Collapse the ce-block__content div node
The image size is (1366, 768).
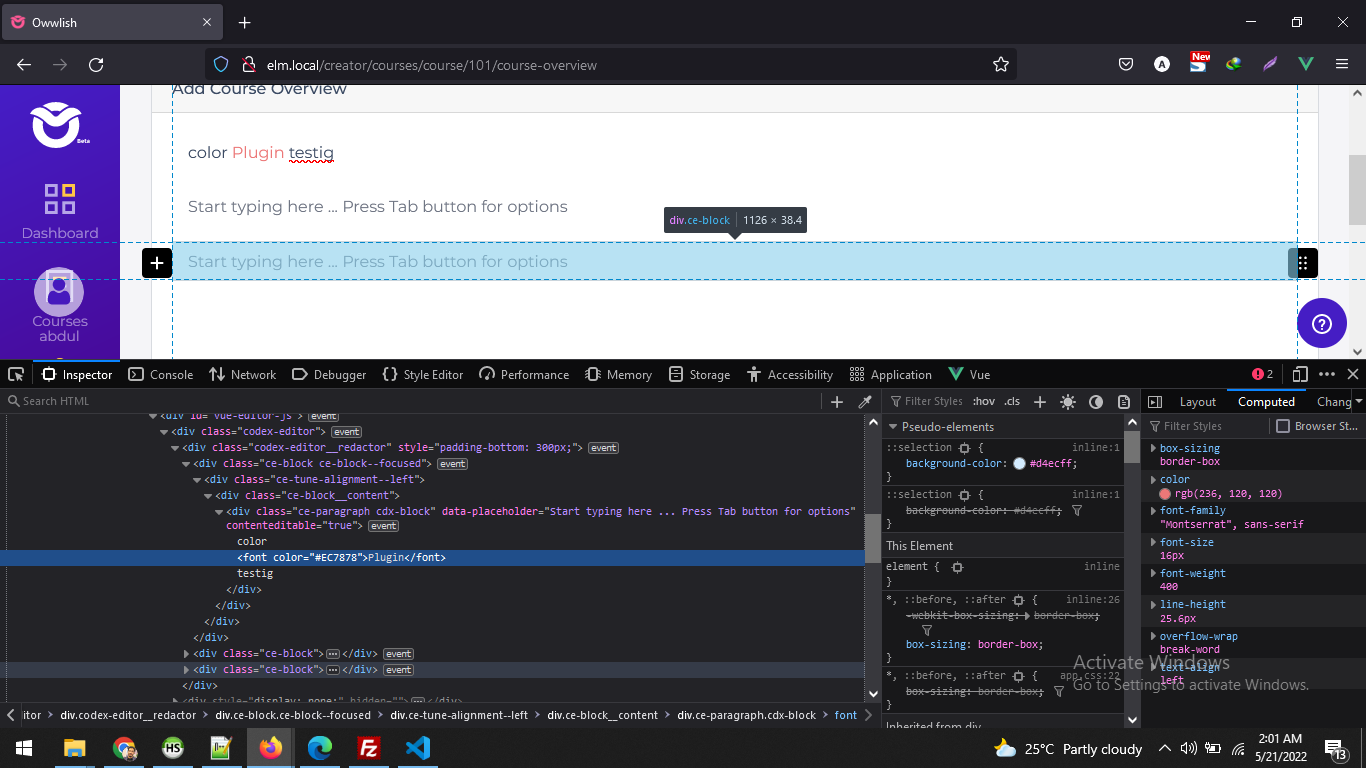[x=208, y=496]
